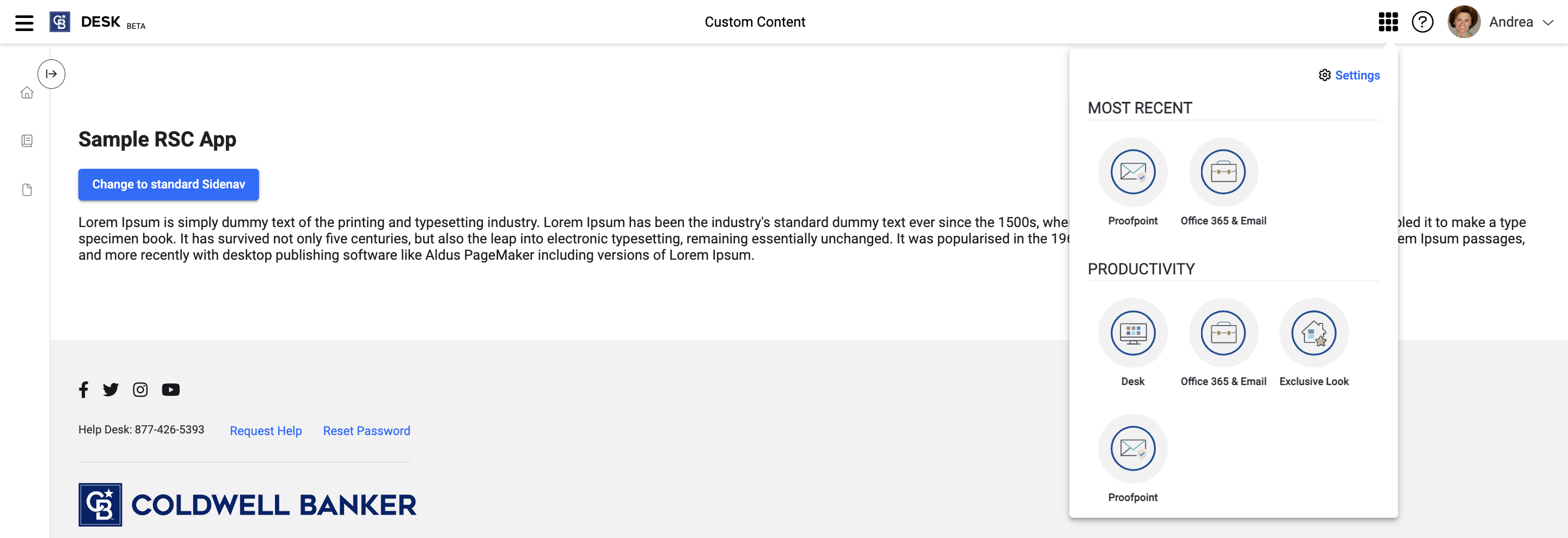Toggle the apps grid launcher
1568x538 pixels.
[1388, 22]
